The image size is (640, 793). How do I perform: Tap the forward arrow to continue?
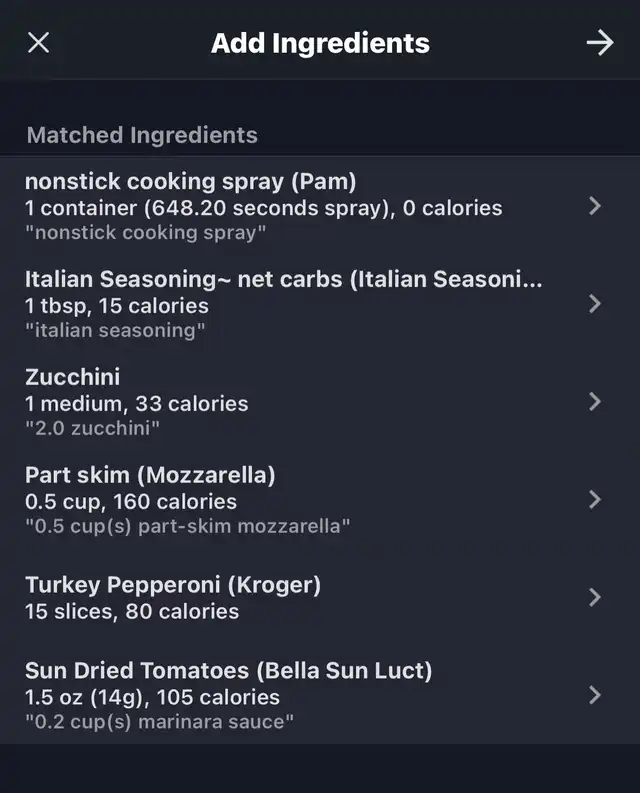(x=599, y=42)
